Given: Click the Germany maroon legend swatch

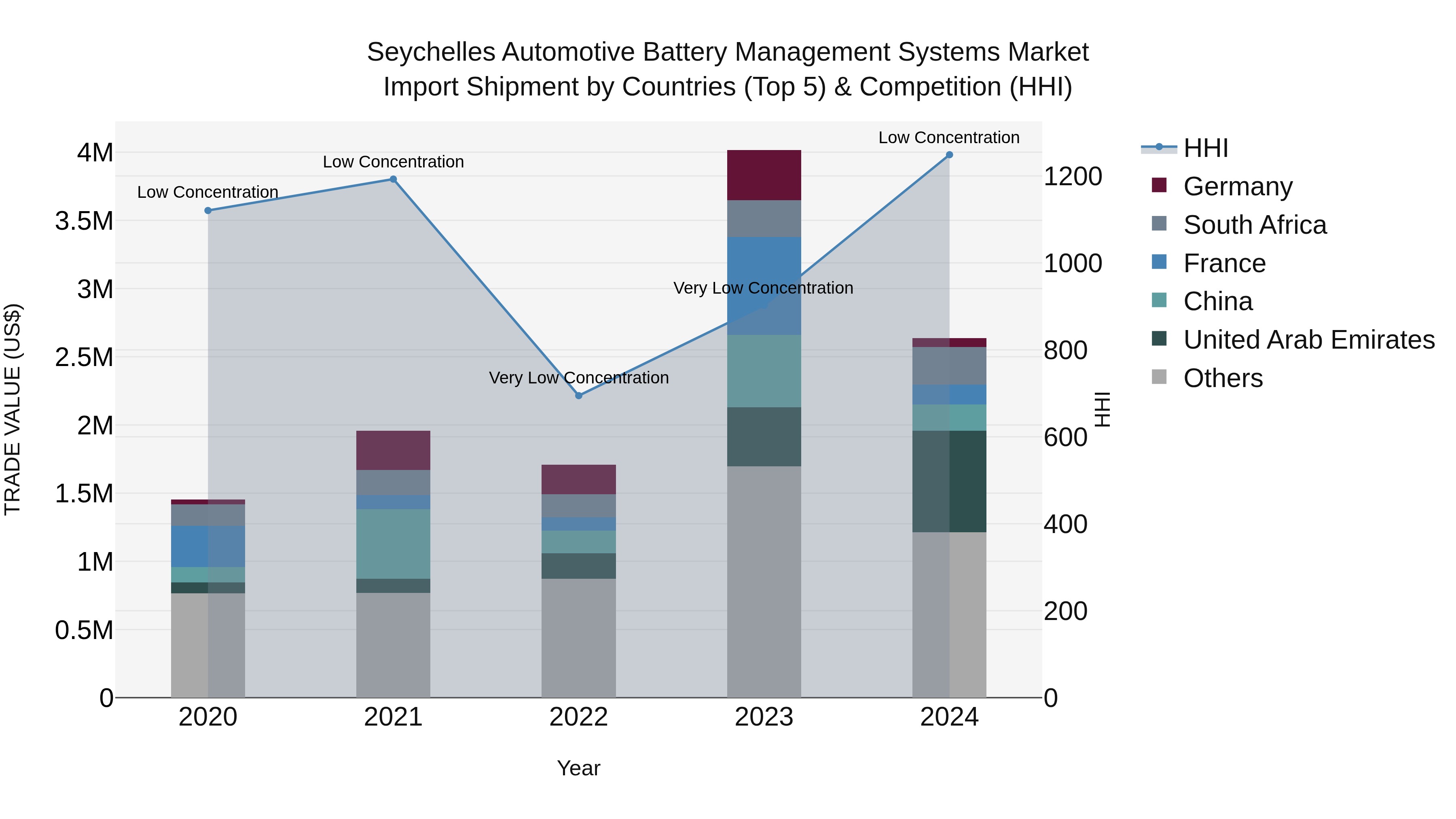Looking at the screenshot, I should 1159,185.
